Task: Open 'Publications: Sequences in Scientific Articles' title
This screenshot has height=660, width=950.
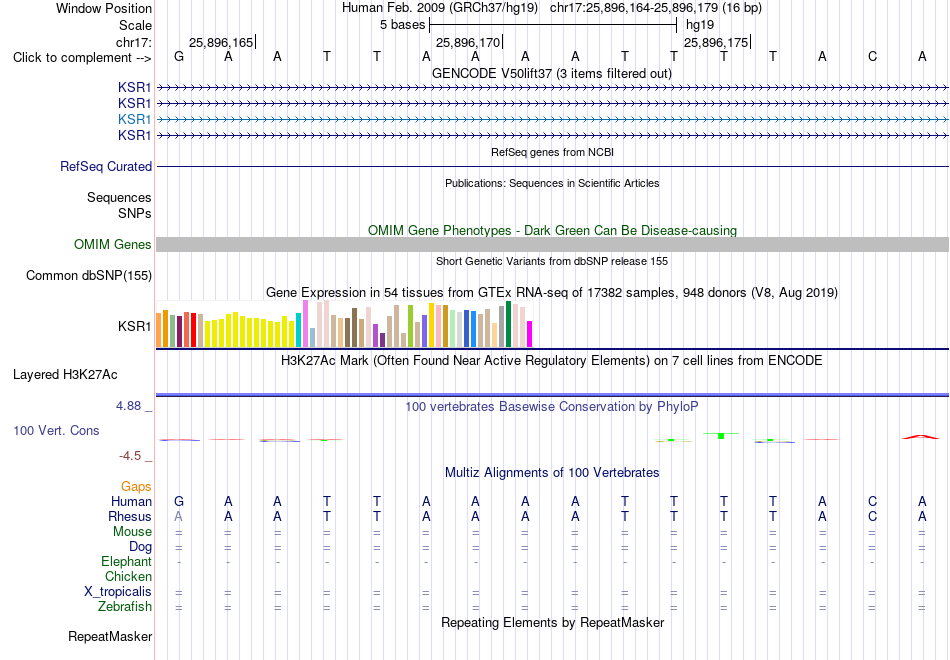Action: [552, 183]
